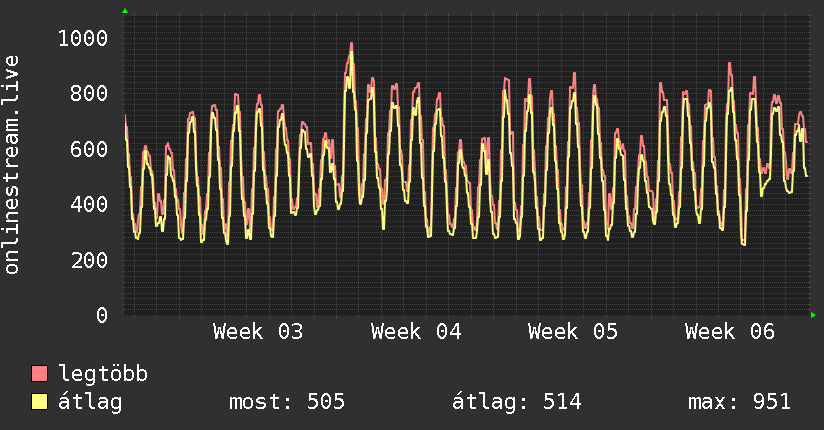Image resolution: width=824 pixels, height=430 pixels.
Task: Click the 'most: 505' value
Action: [x=287, y=402]
